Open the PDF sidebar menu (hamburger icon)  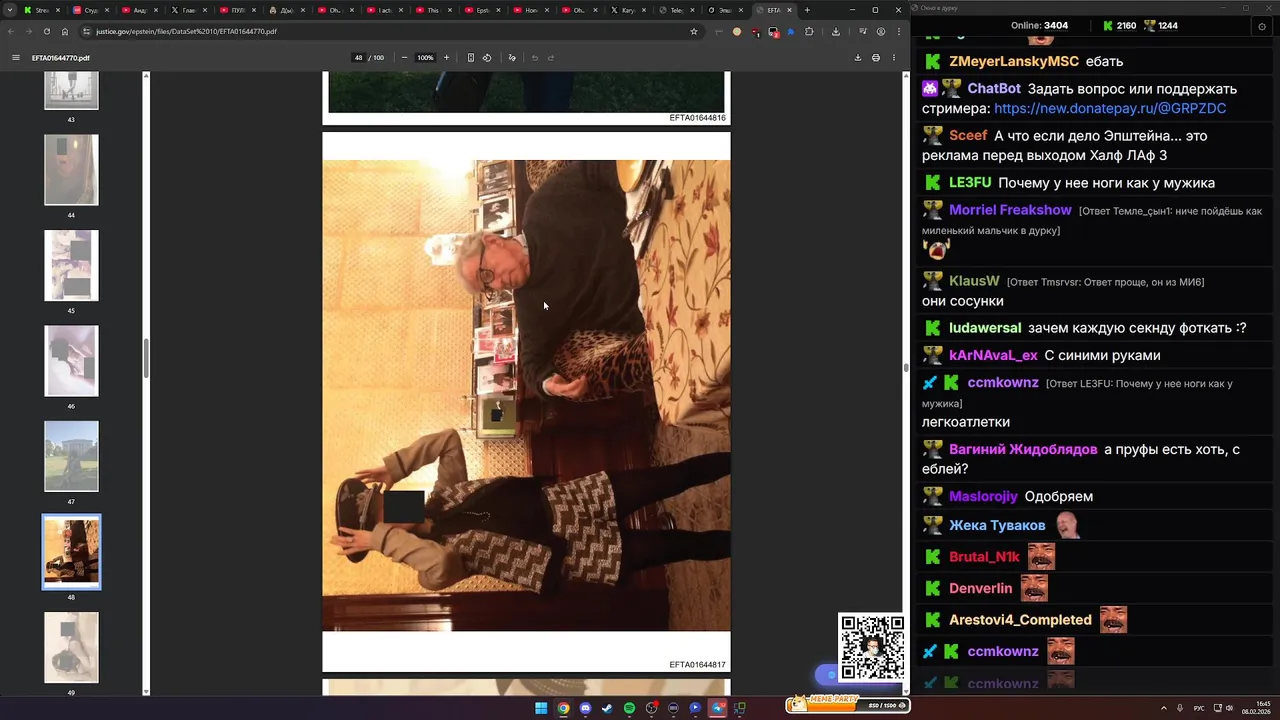click(15, 58)
